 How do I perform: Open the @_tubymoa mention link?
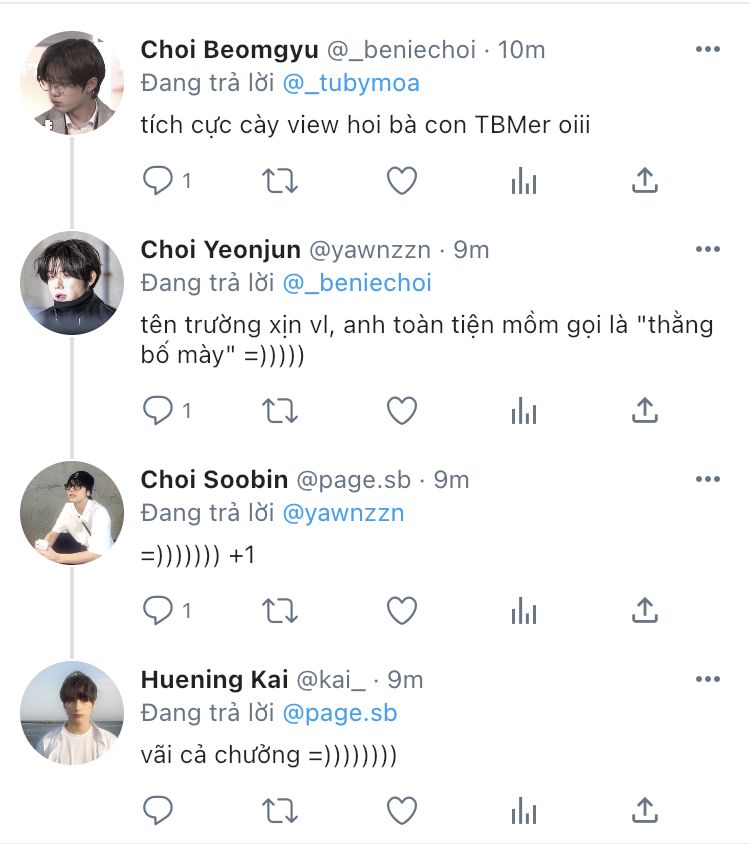click(x=351, y=83)
